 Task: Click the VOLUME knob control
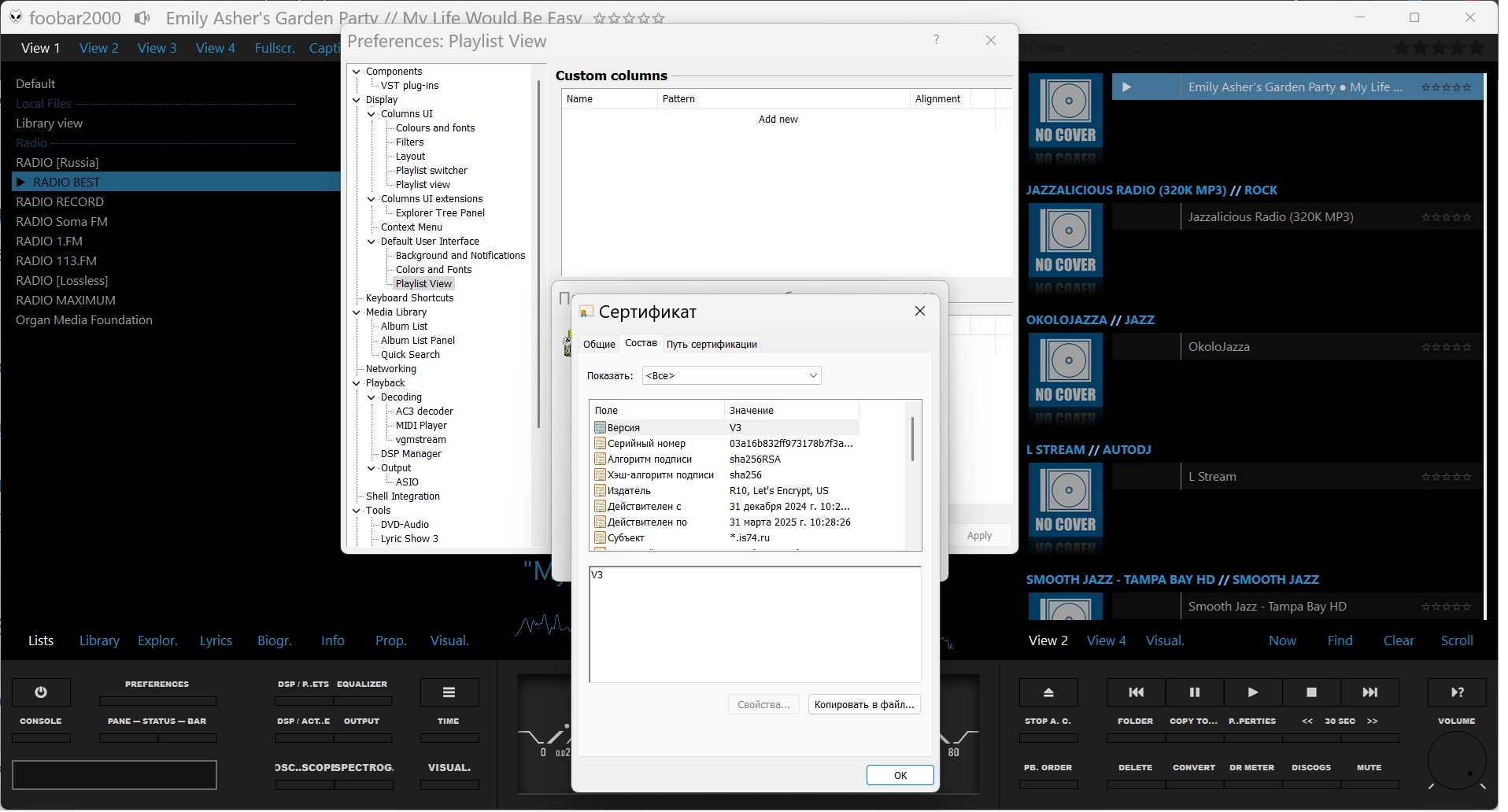pos(1456,762)
